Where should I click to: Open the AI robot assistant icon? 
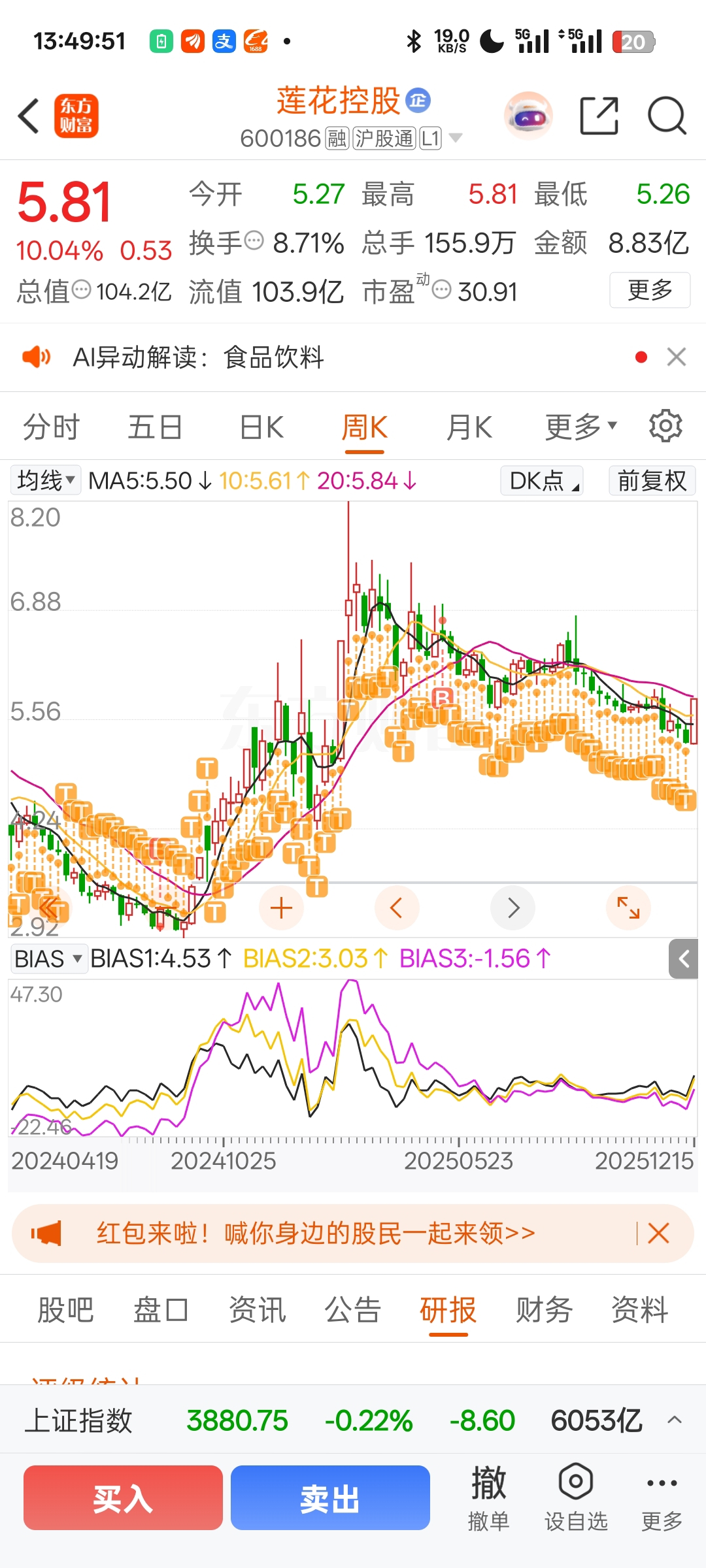pos(528,116)
